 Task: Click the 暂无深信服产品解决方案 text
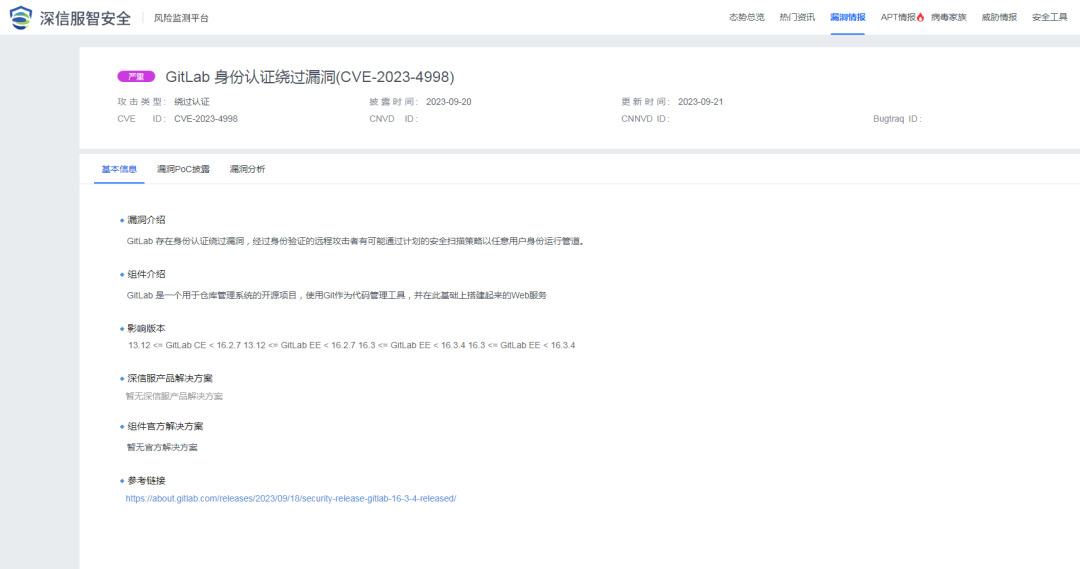click(x=174, y=396)
